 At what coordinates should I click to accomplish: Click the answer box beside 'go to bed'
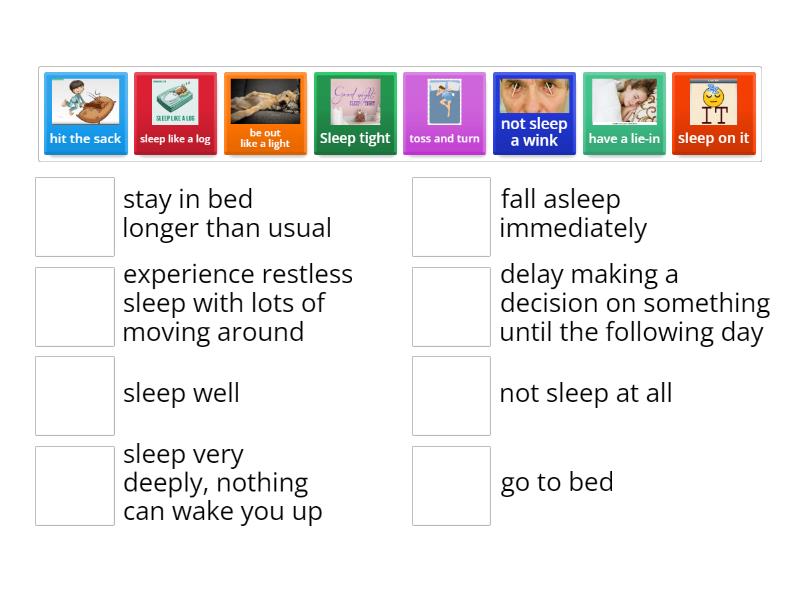(x=451, y=485)
